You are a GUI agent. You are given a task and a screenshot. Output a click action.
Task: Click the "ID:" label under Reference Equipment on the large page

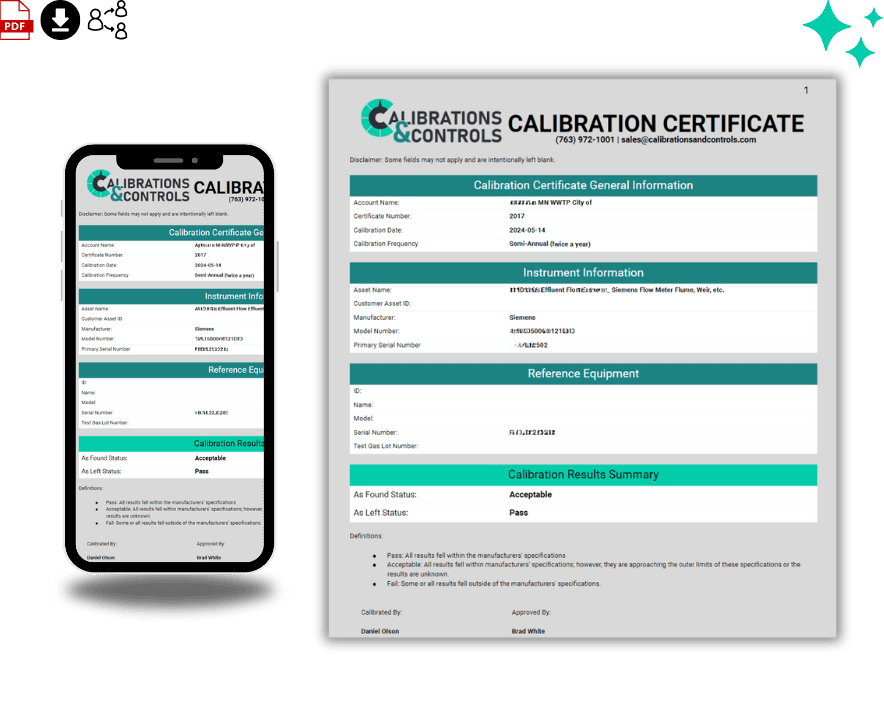tap(357, 391)
